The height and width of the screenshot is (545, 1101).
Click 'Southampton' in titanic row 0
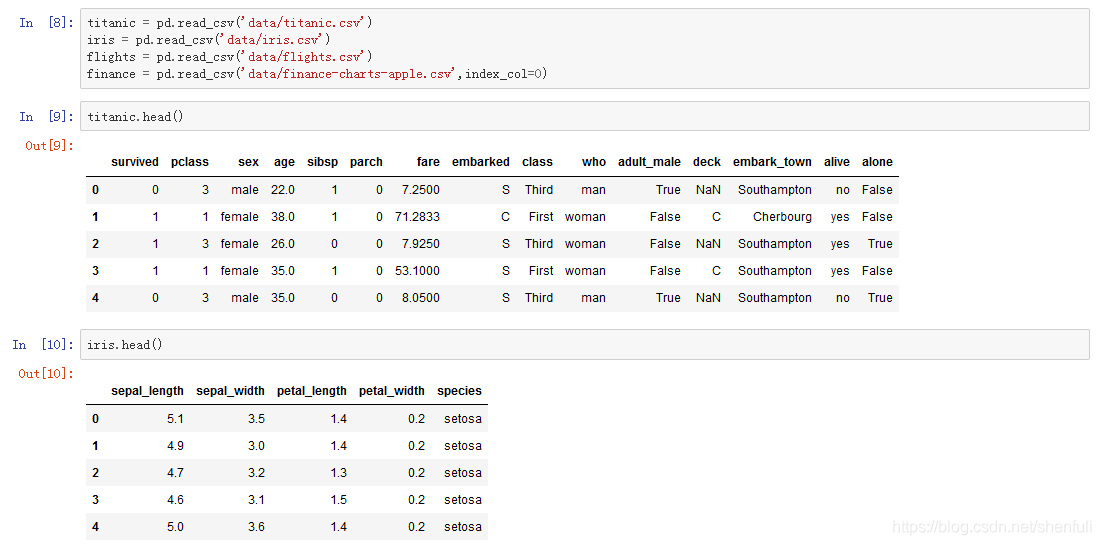(x=774, y=190)
